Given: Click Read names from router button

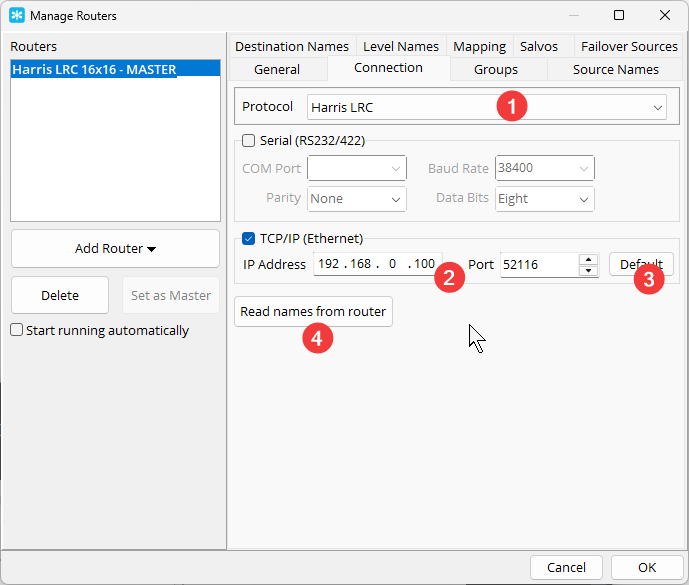Looking at the screenshot, I should (313, 311).
